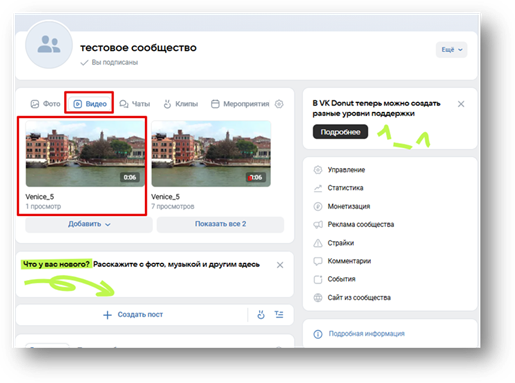Open Venice_5 video with 7 просмотров
This screenshot has width=515, height=383.
[x=211, y=153]
